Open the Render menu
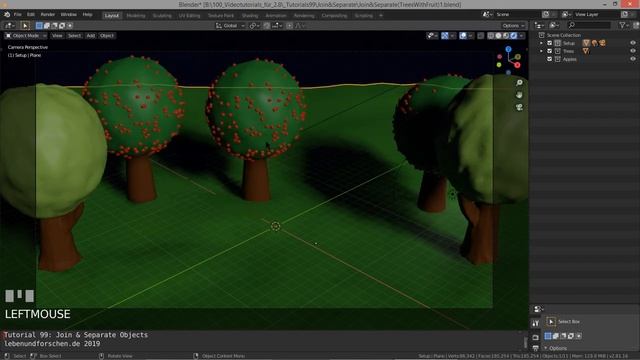 tap(48, 14)
